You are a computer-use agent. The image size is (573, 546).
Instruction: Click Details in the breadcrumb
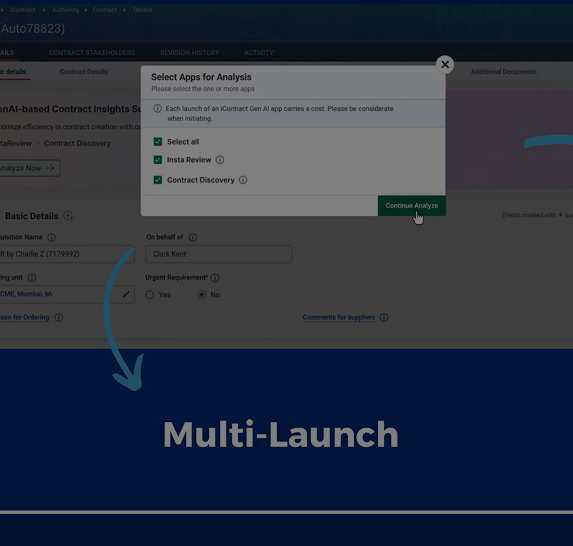point(143,10)
